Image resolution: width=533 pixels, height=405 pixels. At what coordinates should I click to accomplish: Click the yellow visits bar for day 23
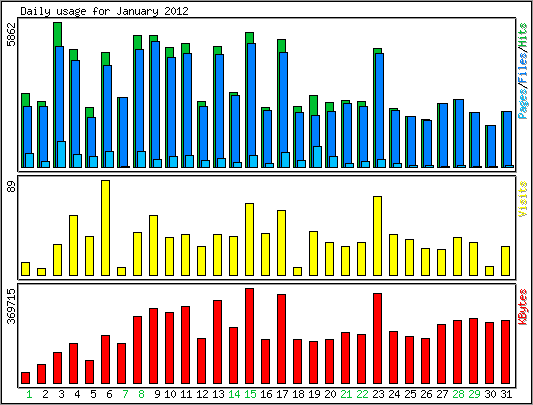click(x=377, y=236)
